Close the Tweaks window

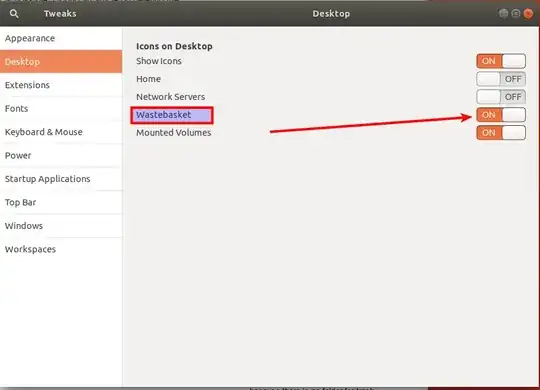tap(528, 13)
